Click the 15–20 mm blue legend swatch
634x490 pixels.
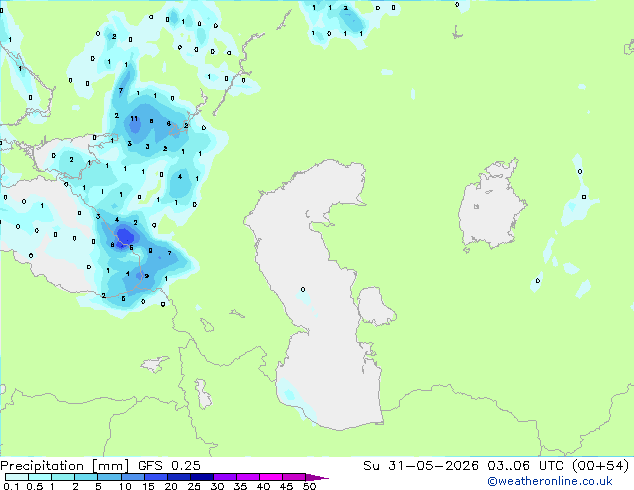[155, 477]
